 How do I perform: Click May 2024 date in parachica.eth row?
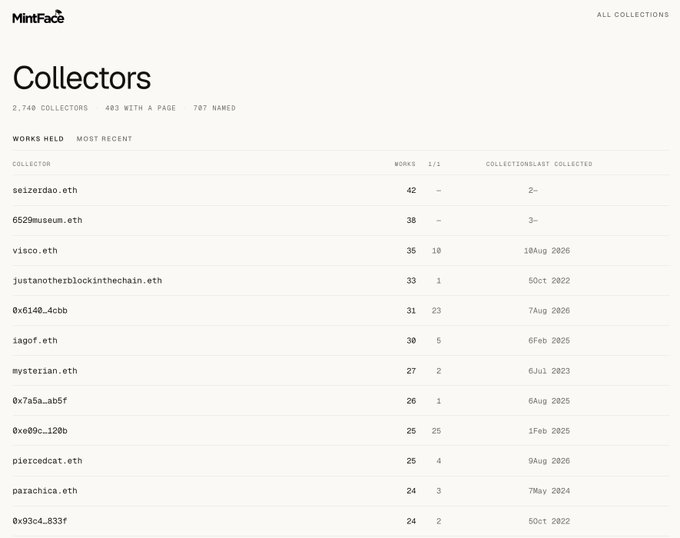tap(552, 491)
